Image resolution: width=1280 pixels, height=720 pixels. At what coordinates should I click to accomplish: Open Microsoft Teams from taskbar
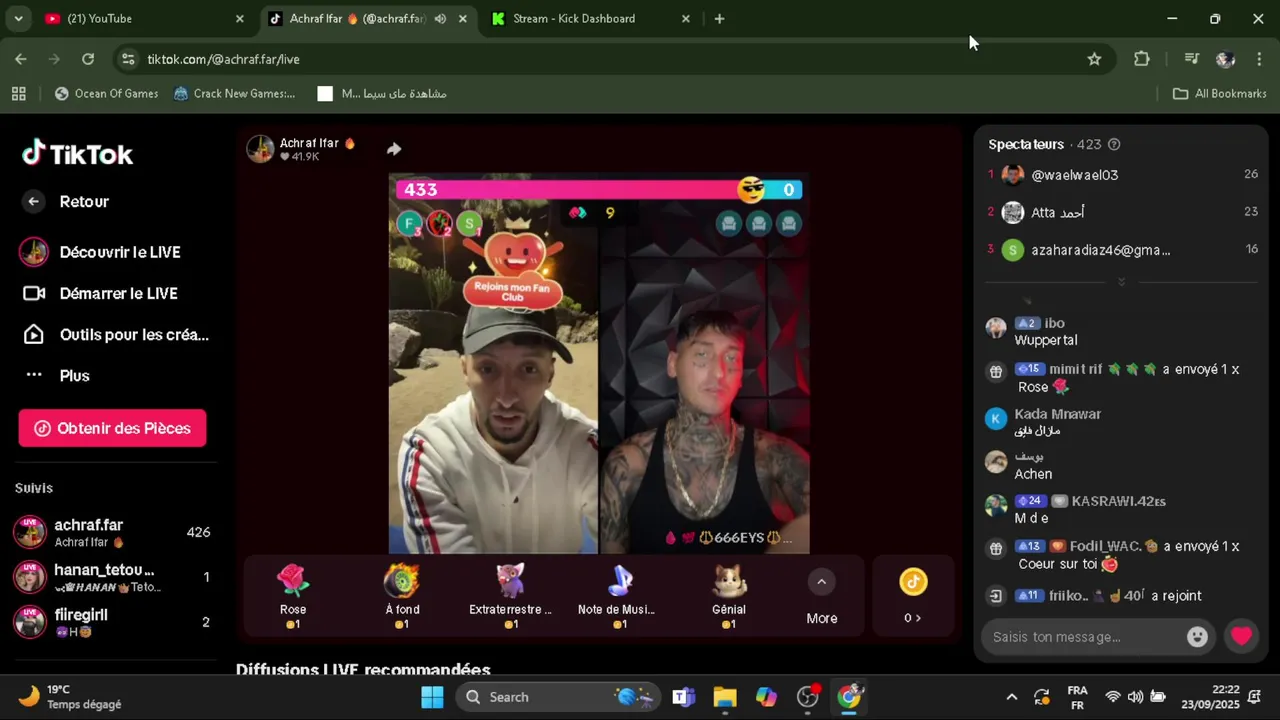click(x=684, y=697)
